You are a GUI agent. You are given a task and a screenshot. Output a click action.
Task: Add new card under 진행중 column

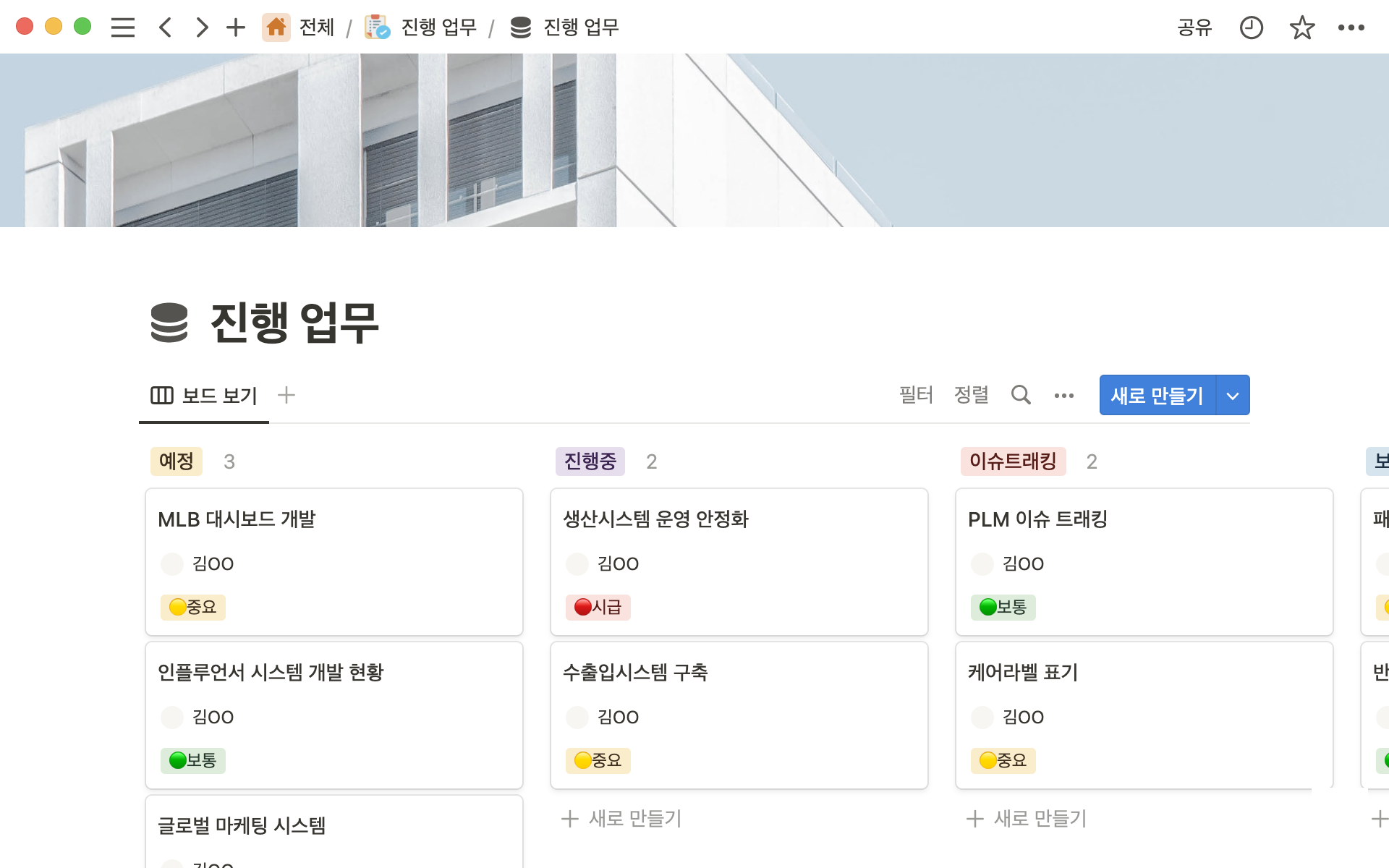tap(622, 818)
